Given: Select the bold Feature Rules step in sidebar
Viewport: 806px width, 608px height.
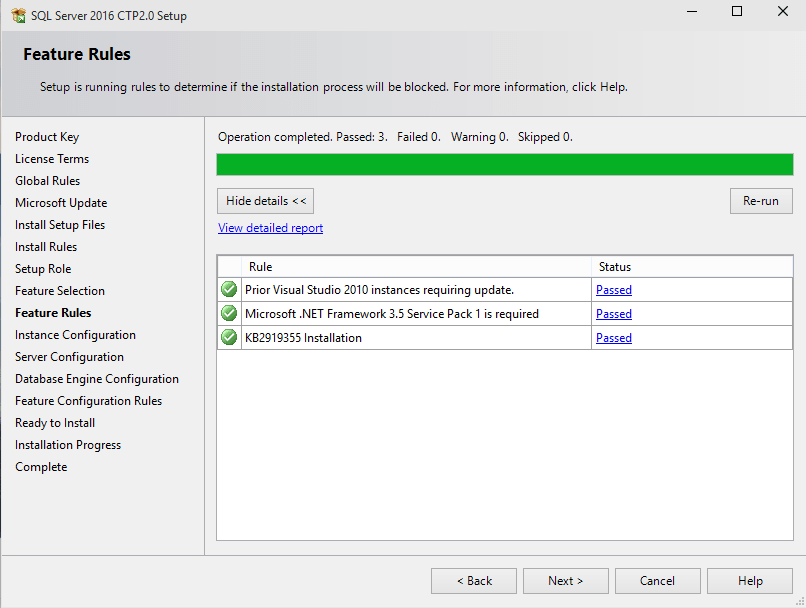Looking at the screenshot, I should (x=53, y=313).
